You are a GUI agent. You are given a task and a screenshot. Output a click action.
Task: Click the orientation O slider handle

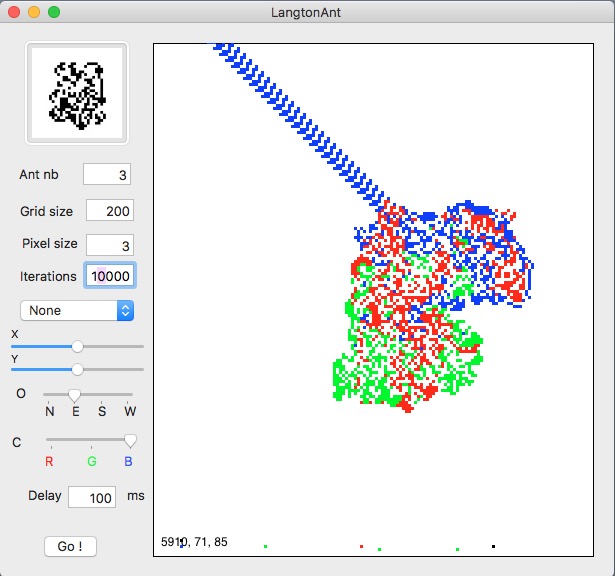point(74,396)
